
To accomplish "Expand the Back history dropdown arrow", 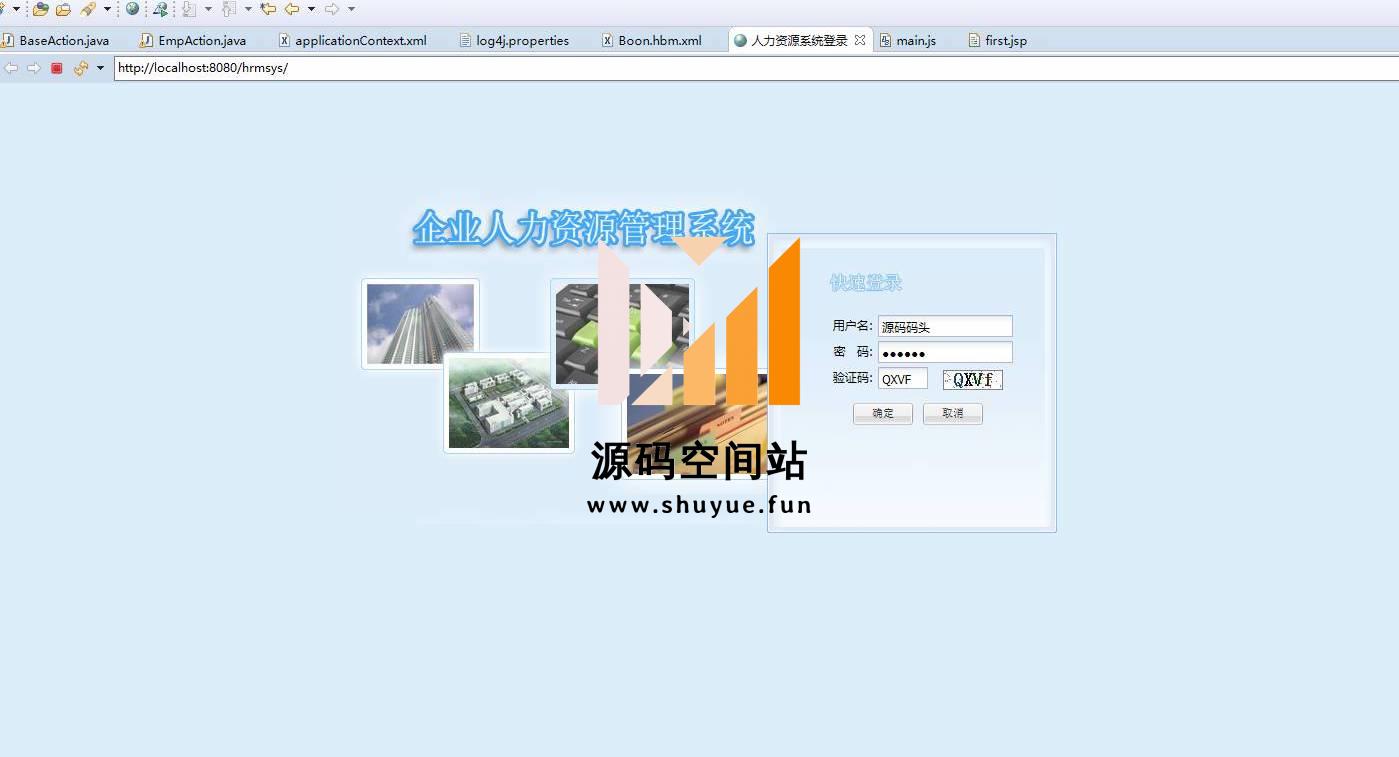I will 311,9.
